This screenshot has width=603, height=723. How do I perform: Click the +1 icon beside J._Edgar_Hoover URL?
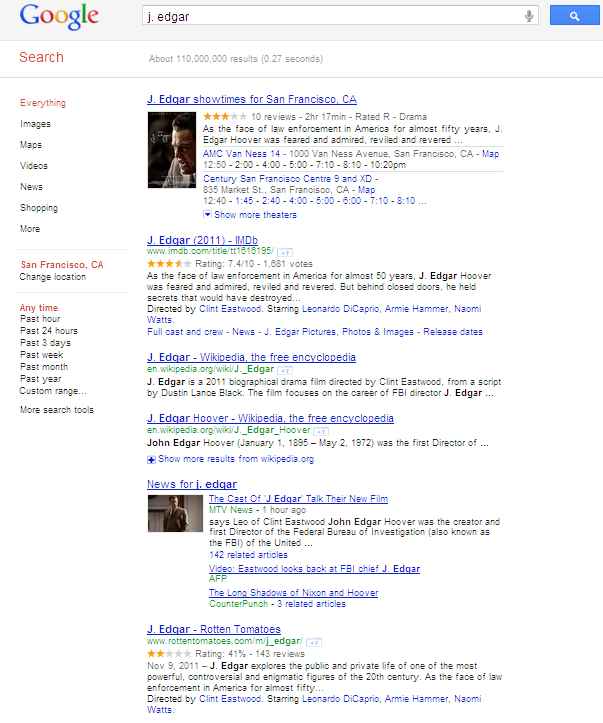(x=321, y=431)
